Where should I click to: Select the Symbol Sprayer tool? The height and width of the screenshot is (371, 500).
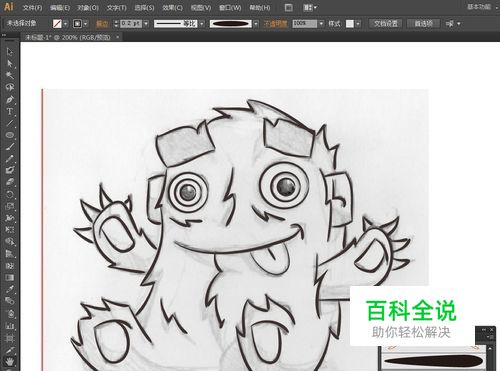(10, 313)
